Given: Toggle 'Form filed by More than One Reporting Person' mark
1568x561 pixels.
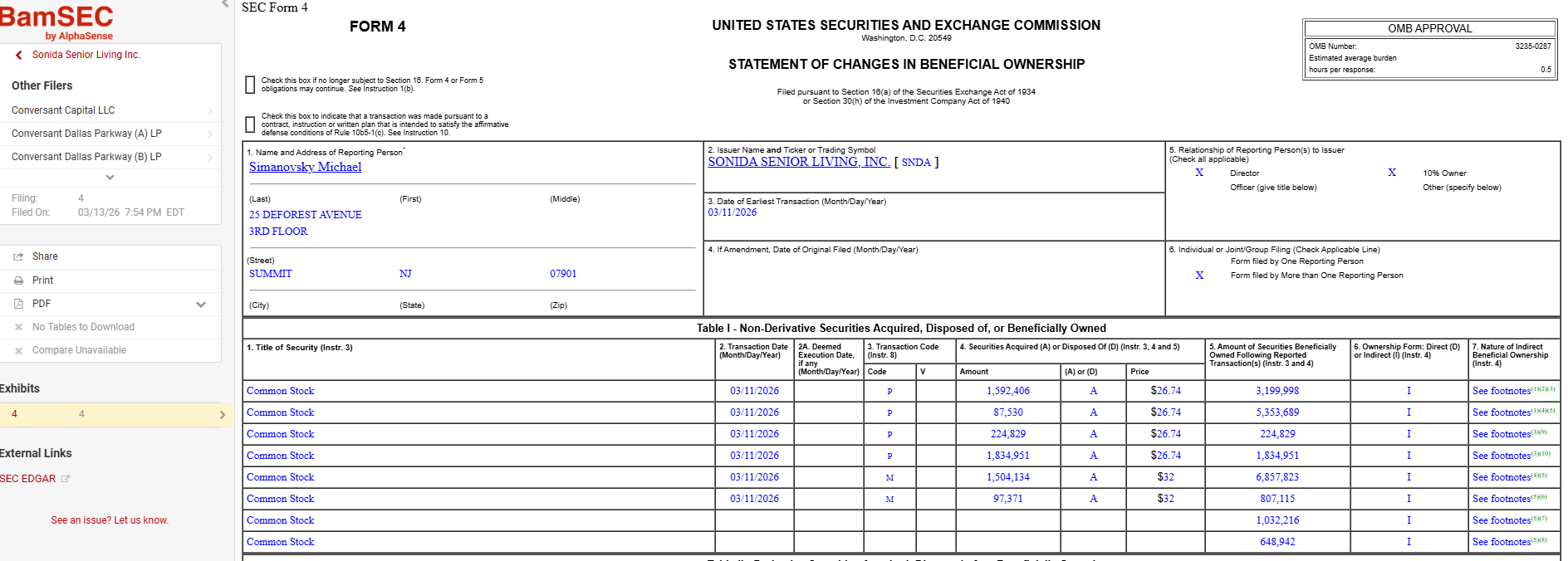Looking at the screenshot, I should pyautogui.click(x=1199, y=276).
